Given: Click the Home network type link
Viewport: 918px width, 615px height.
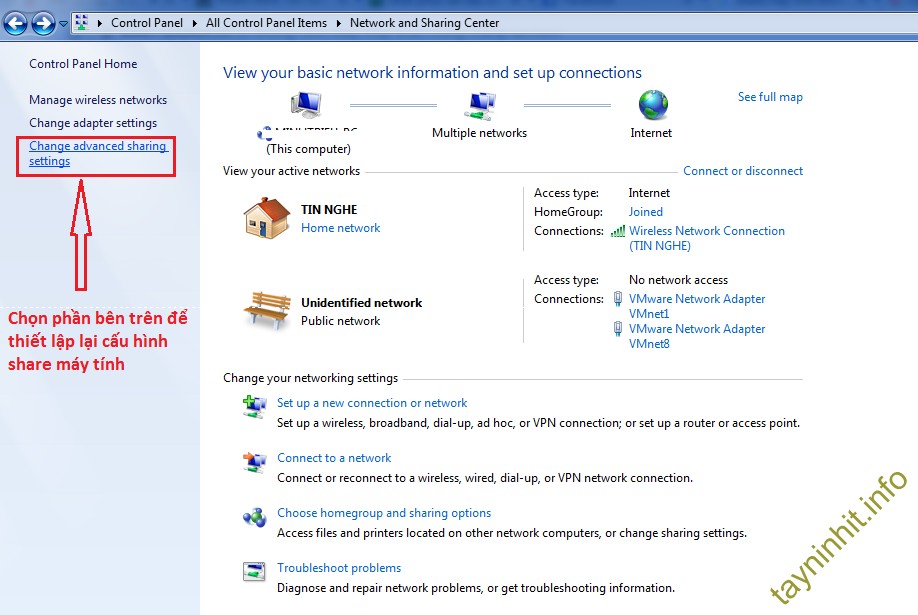Looking at the screenshot, I should point(340,228).
